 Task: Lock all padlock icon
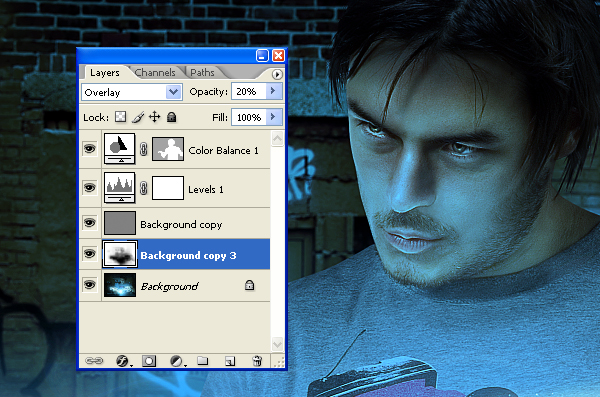coord(171,117)
